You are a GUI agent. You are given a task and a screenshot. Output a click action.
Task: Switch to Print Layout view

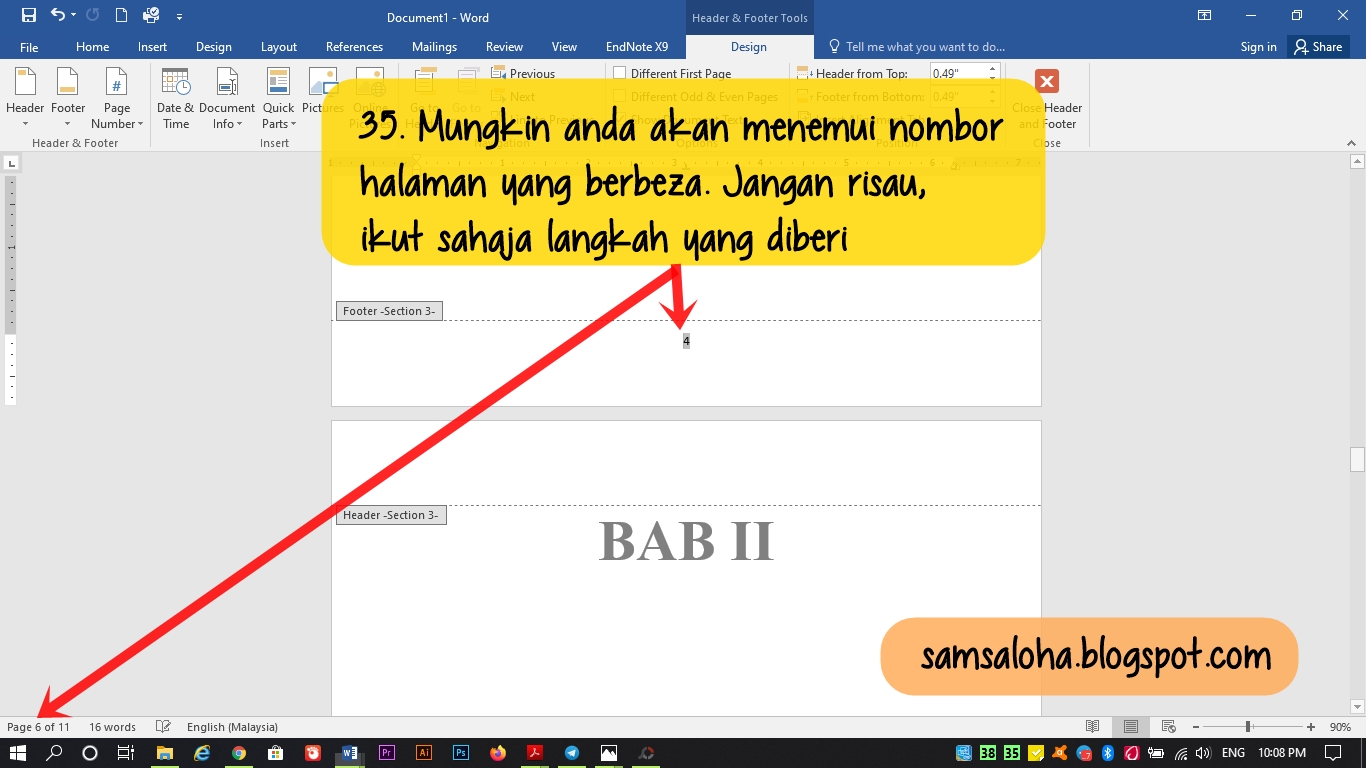(1131, 727)
